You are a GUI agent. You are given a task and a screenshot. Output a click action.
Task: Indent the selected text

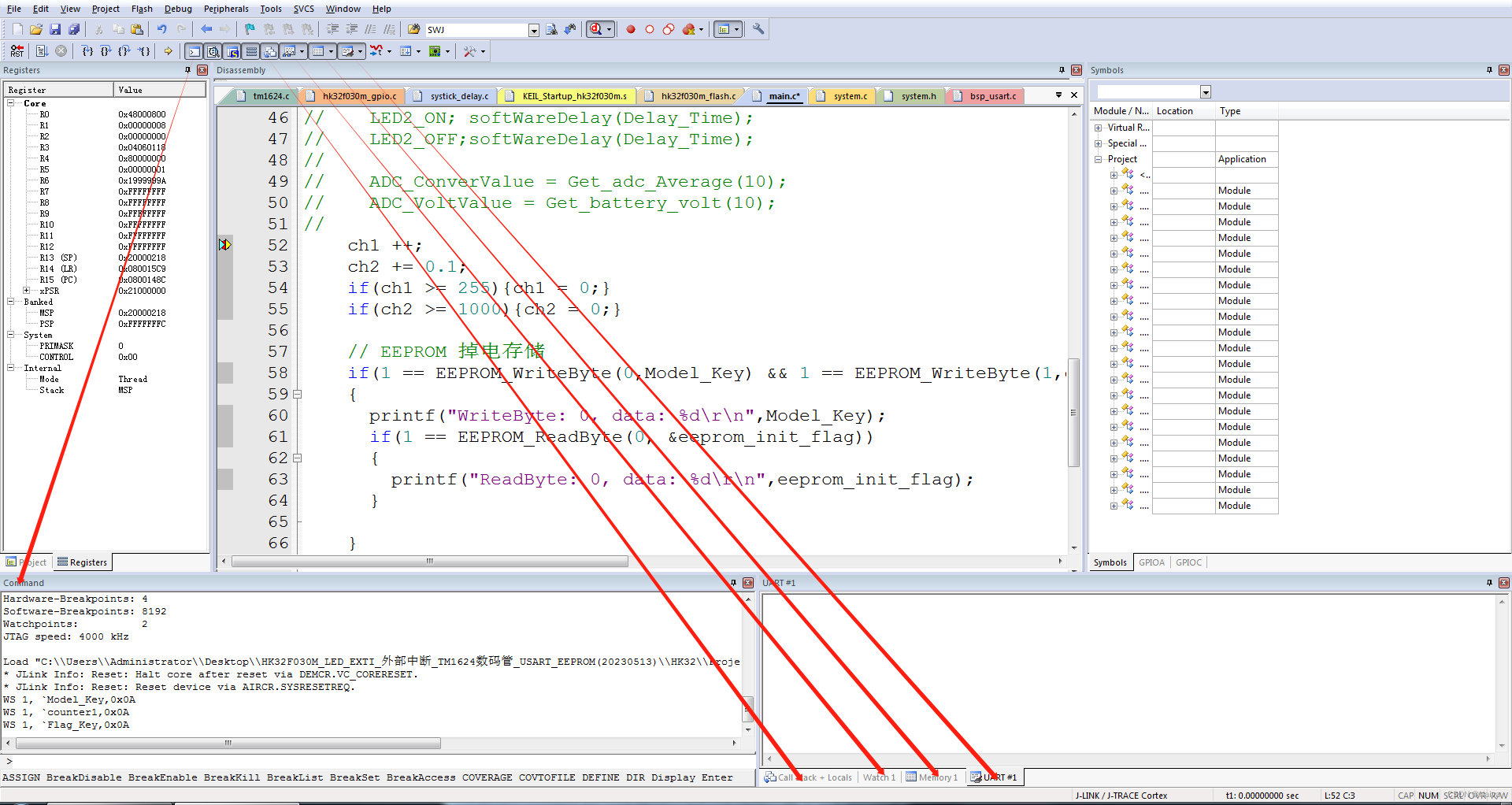[332, 29]
